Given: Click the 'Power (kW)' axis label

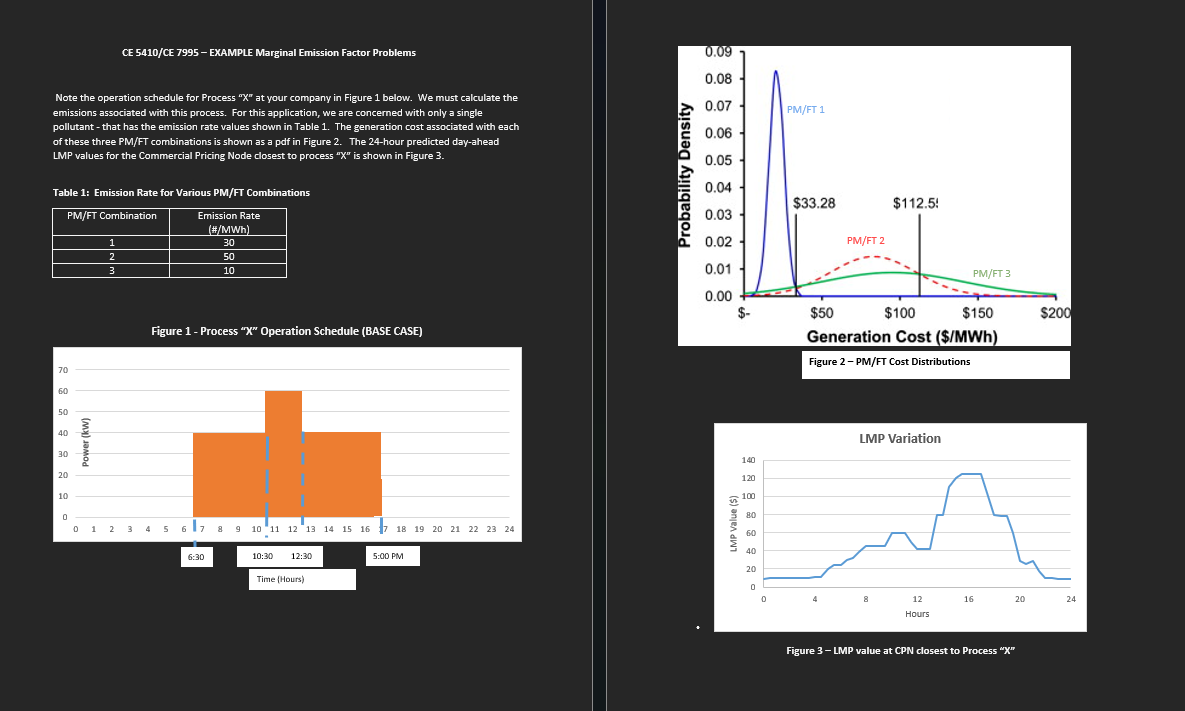Looking at the screenshot, I should (85, 443).
